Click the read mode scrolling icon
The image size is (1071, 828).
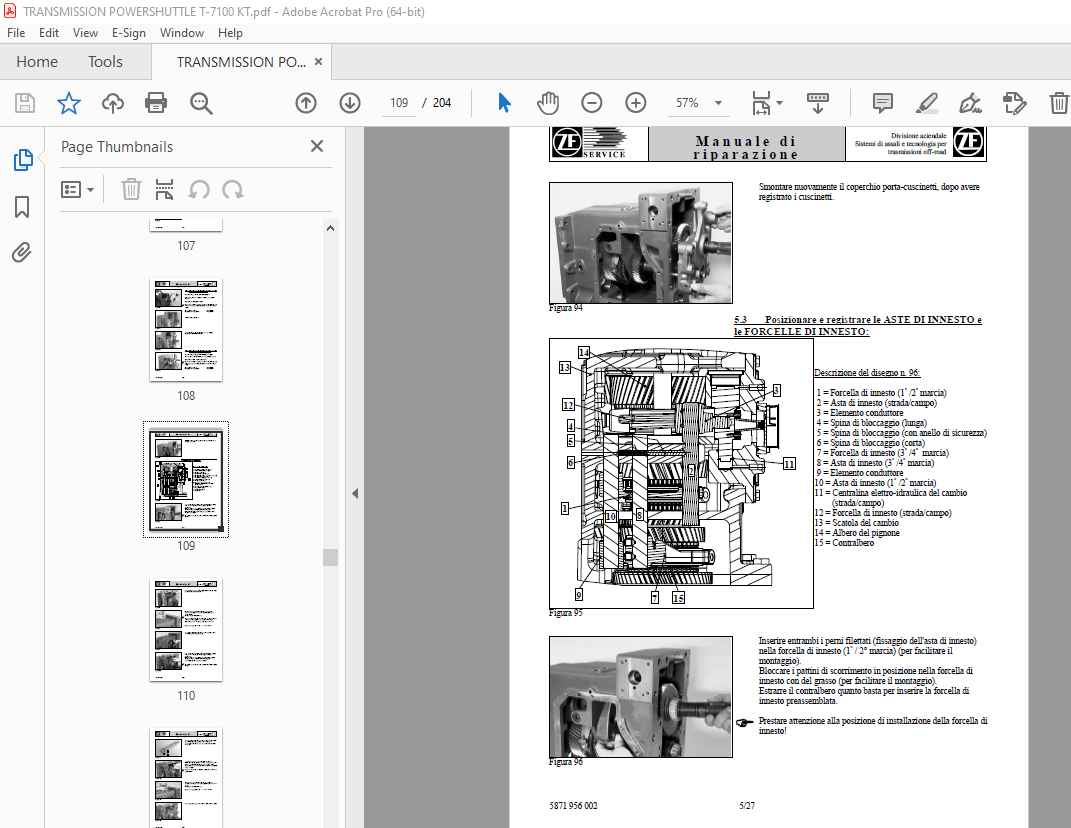[x=818, y=103]
